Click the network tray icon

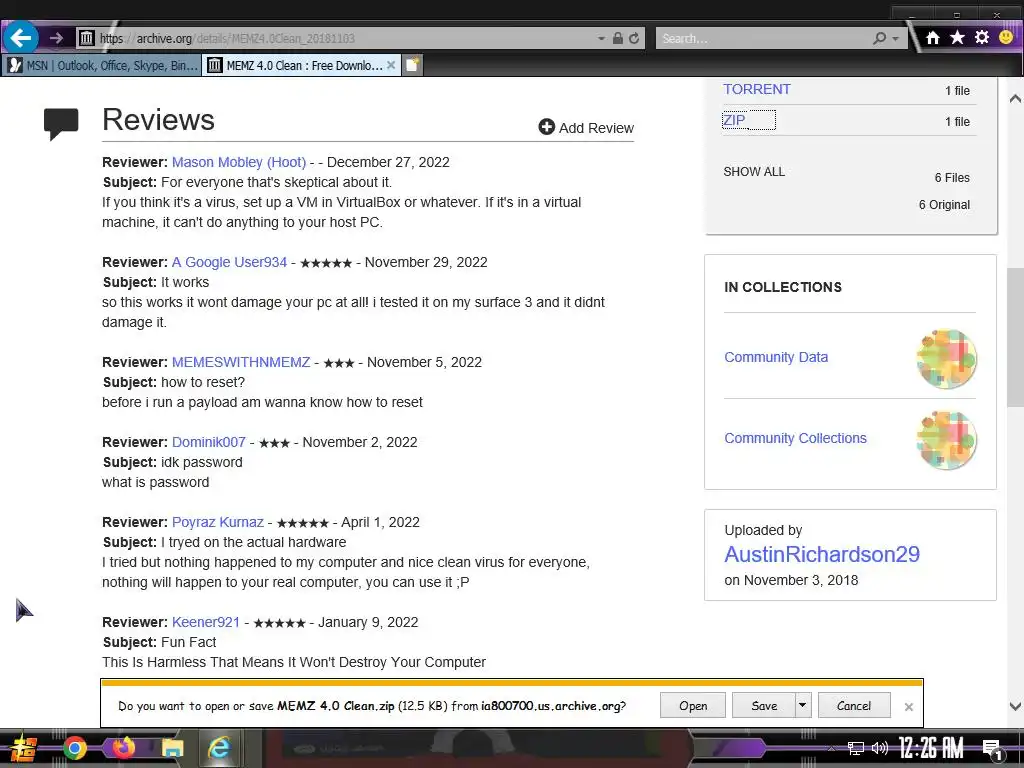856,748
